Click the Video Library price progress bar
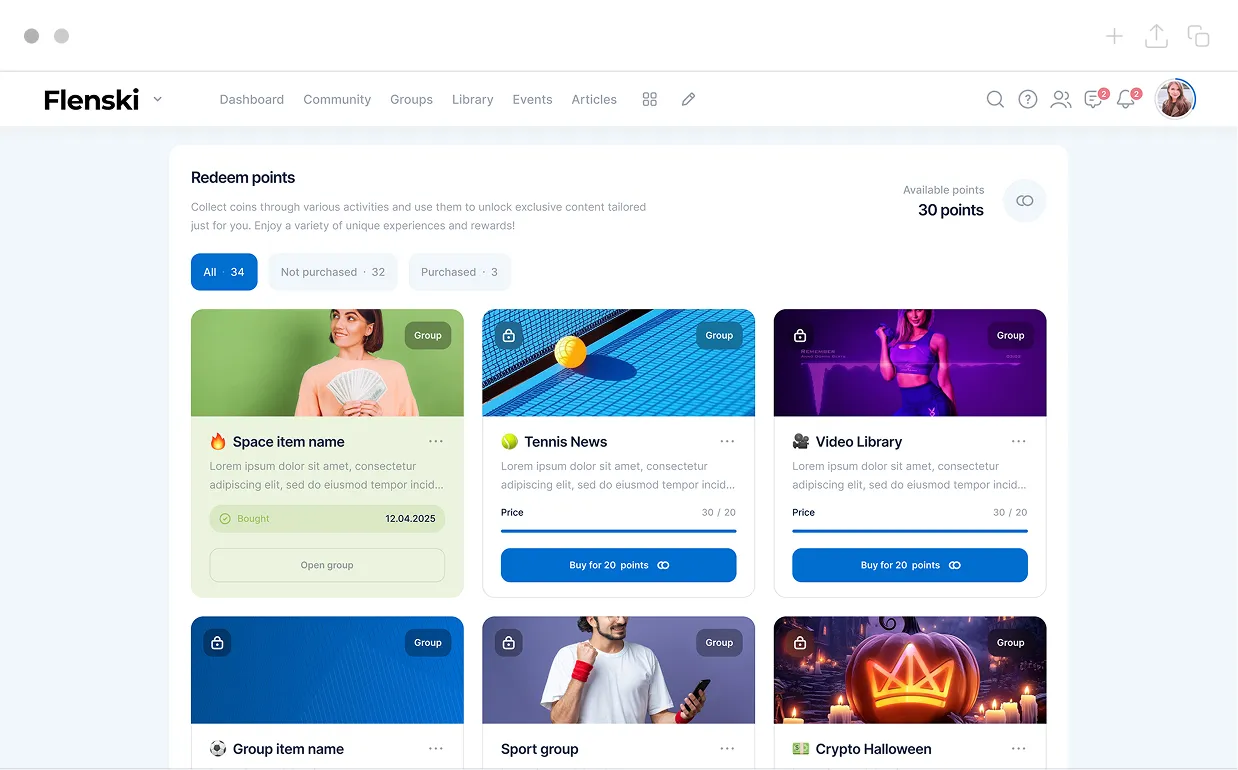This screenshot has height=770, width=1238. pyautogui.click(x=910, y=531)
